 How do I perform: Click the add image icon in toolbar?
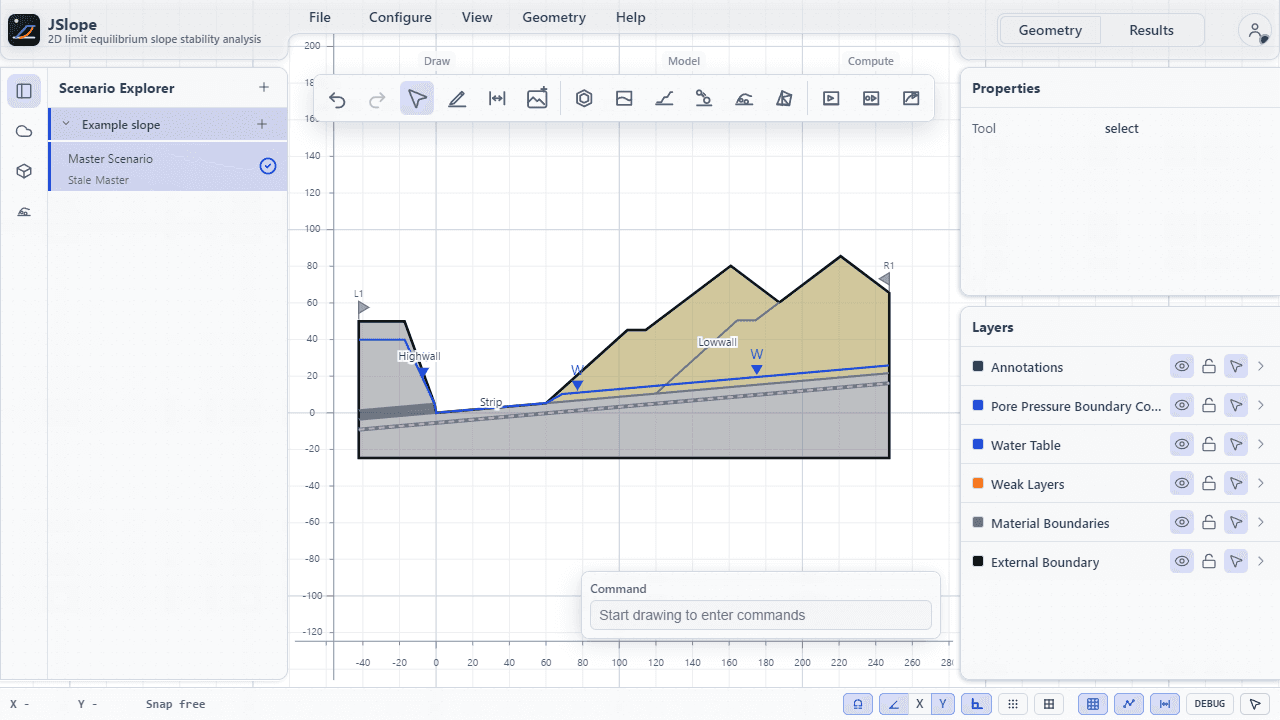point(537,99)
